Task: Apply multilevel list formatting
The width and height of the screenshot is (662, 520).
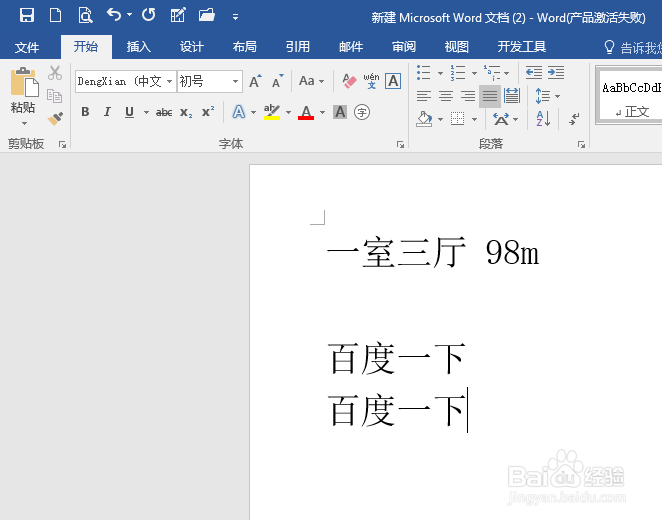Action: point(492,73)
